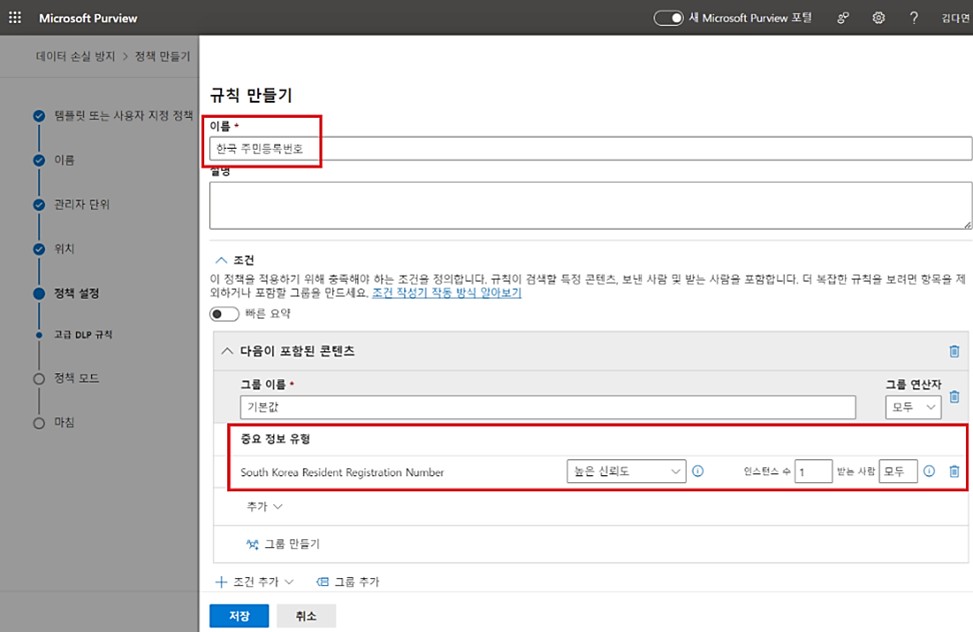
Task: Expand the '추가' dropdown
Action: 265,507
